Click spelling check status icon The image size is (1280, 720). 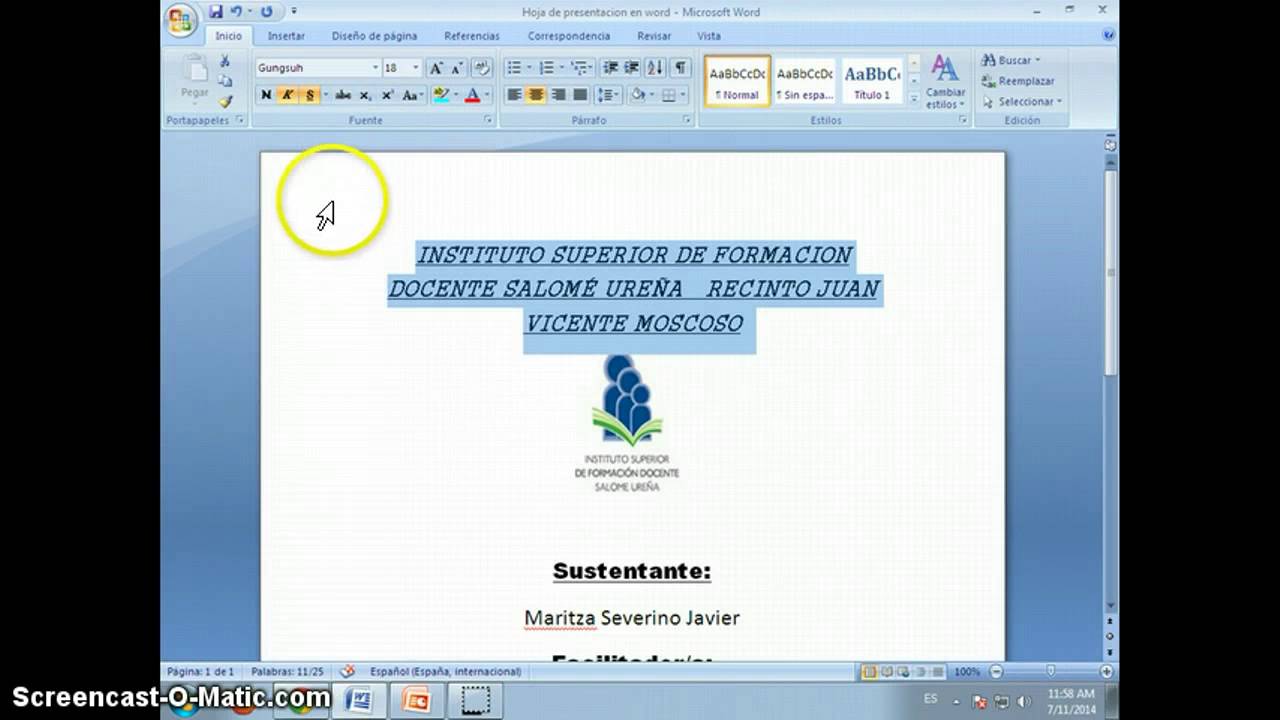click(348, 672)
